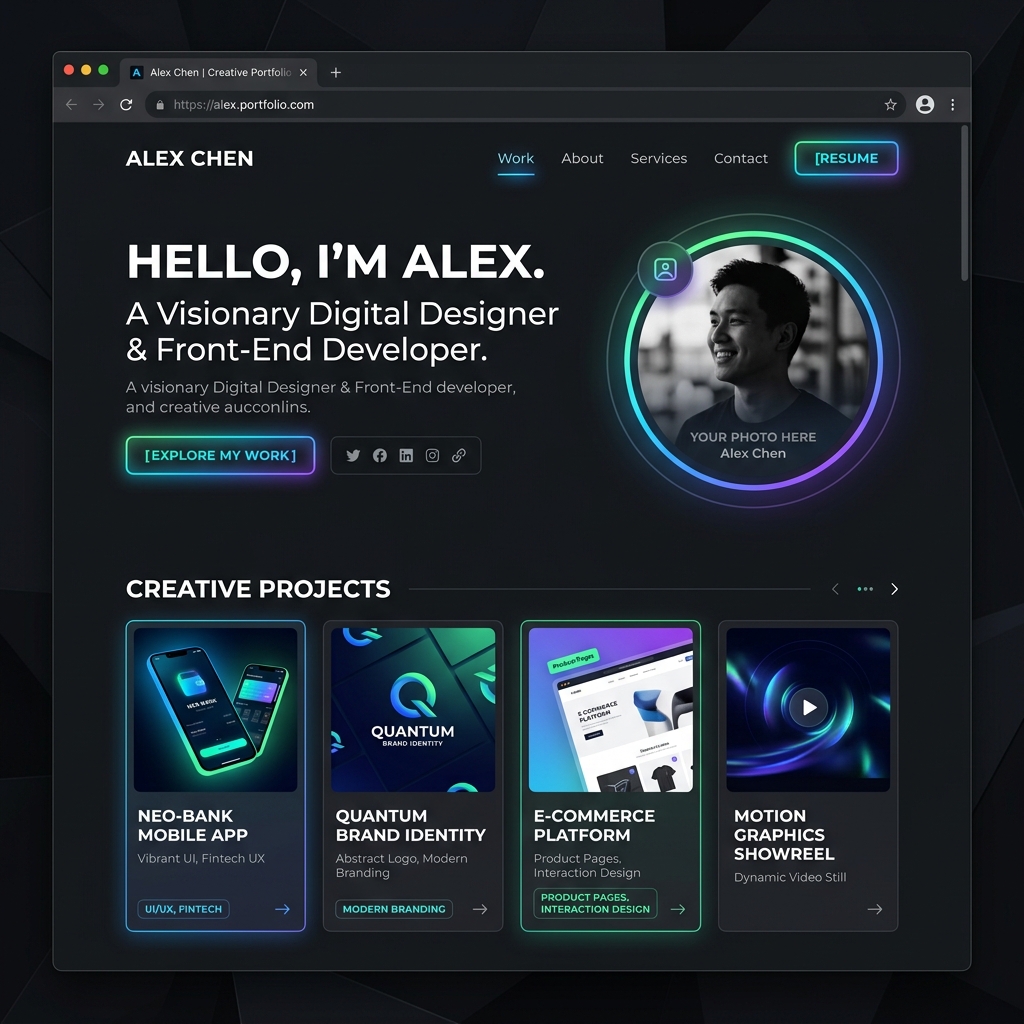Click the lock icon in address bar
The height and width of the screenshot is (1024, 1024).
click(160, 104)
